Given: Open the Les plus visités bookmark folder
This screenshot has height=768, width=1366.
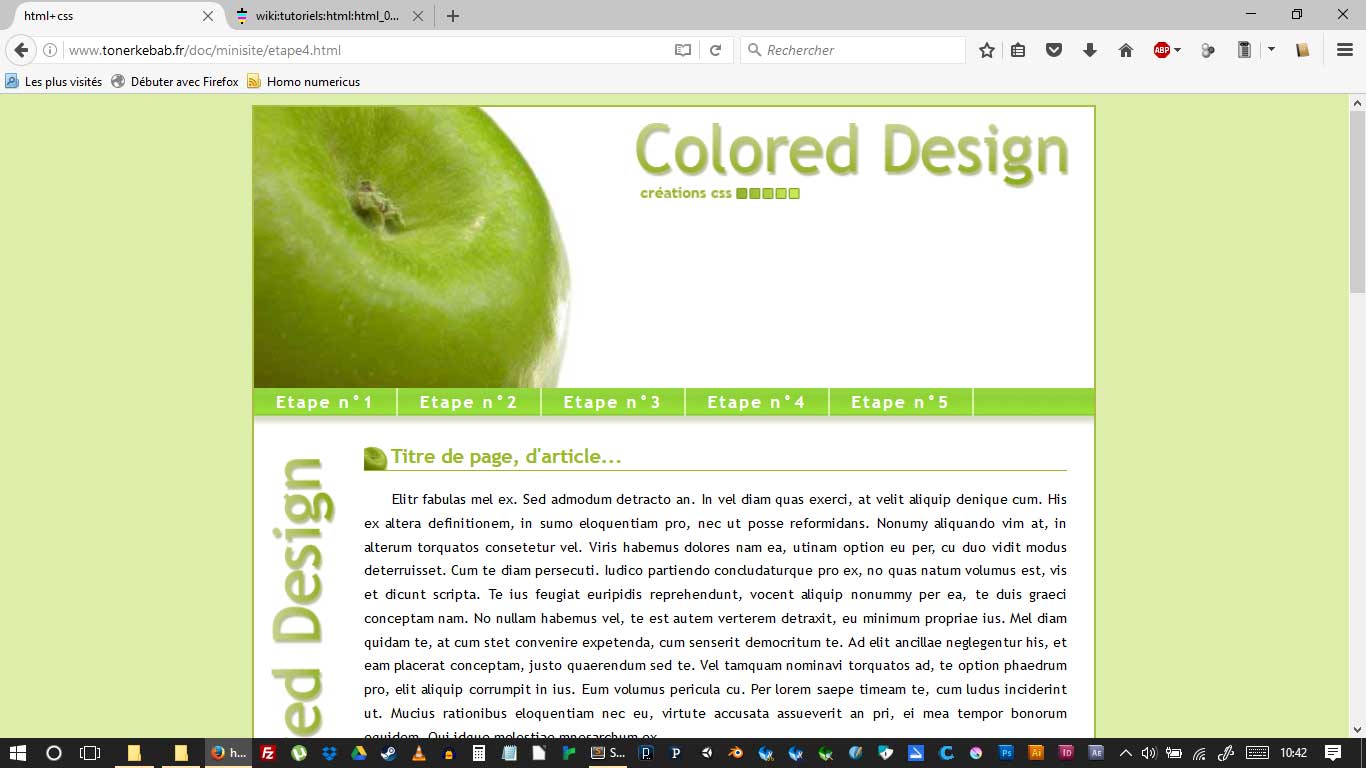Looking at the screenshot, I should coord(54,82).
